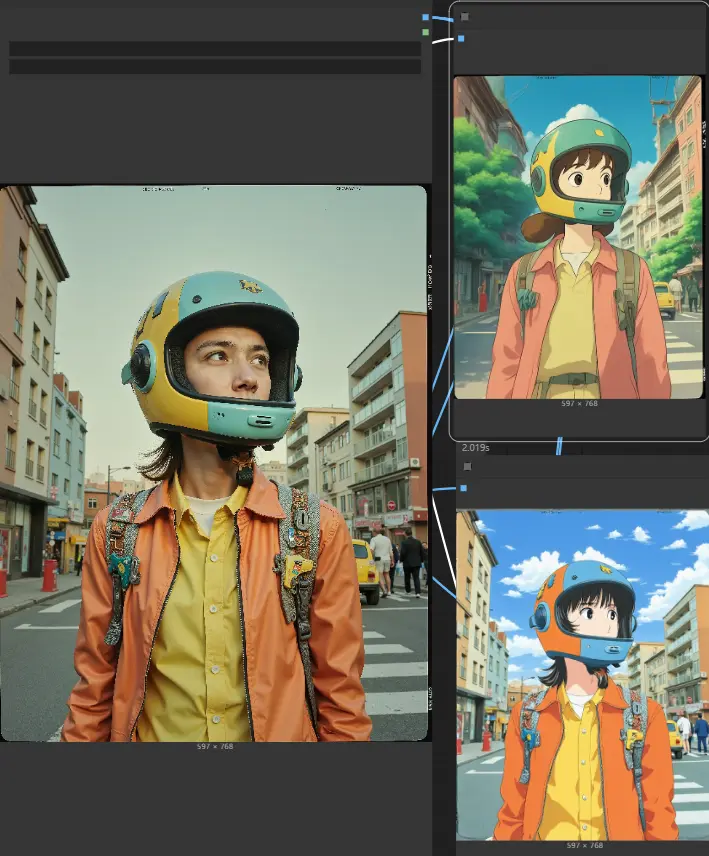709x856 pixels.
Task: Open the orange-helmet anime image preview
Action: [582, 675]
